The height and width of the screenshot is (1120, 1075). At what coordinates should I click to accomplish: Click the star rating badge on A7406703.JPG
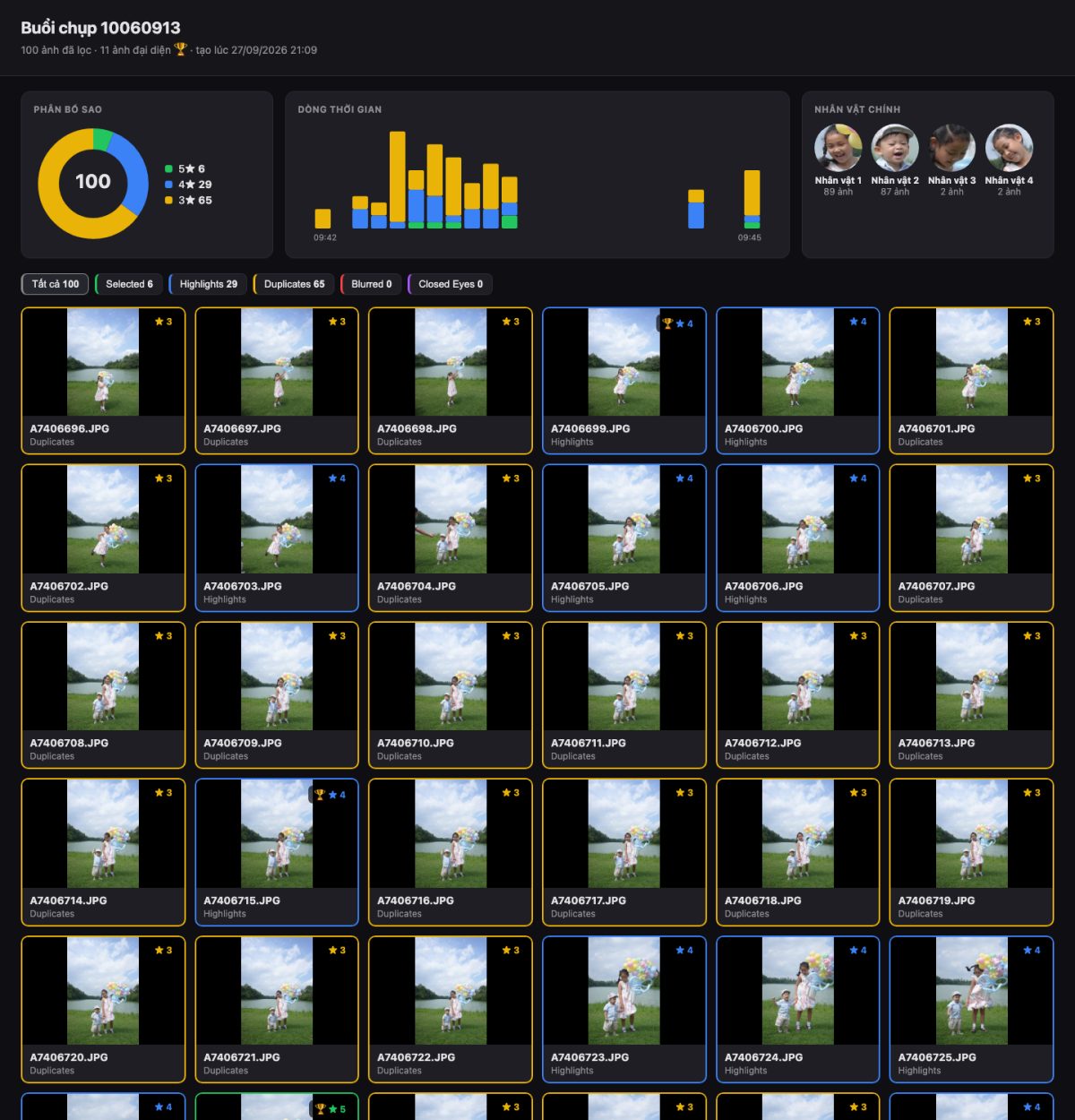click(337, 478)
